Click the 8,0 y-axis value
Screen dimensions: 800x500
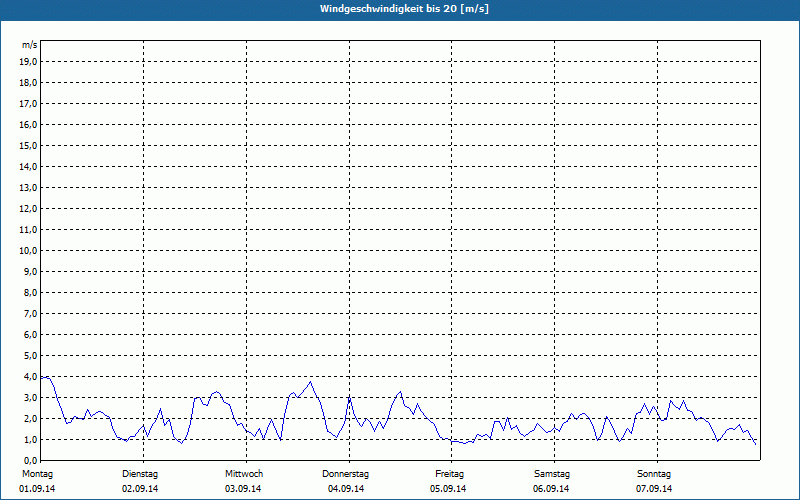pyautogui.click(x=31, y=292)
